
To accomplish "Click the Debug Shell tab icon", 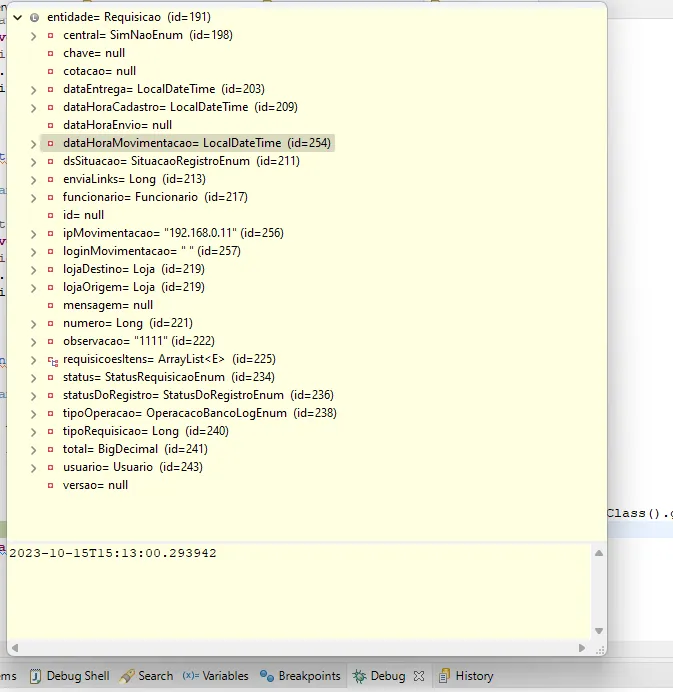I will click(x=35, y=676).
